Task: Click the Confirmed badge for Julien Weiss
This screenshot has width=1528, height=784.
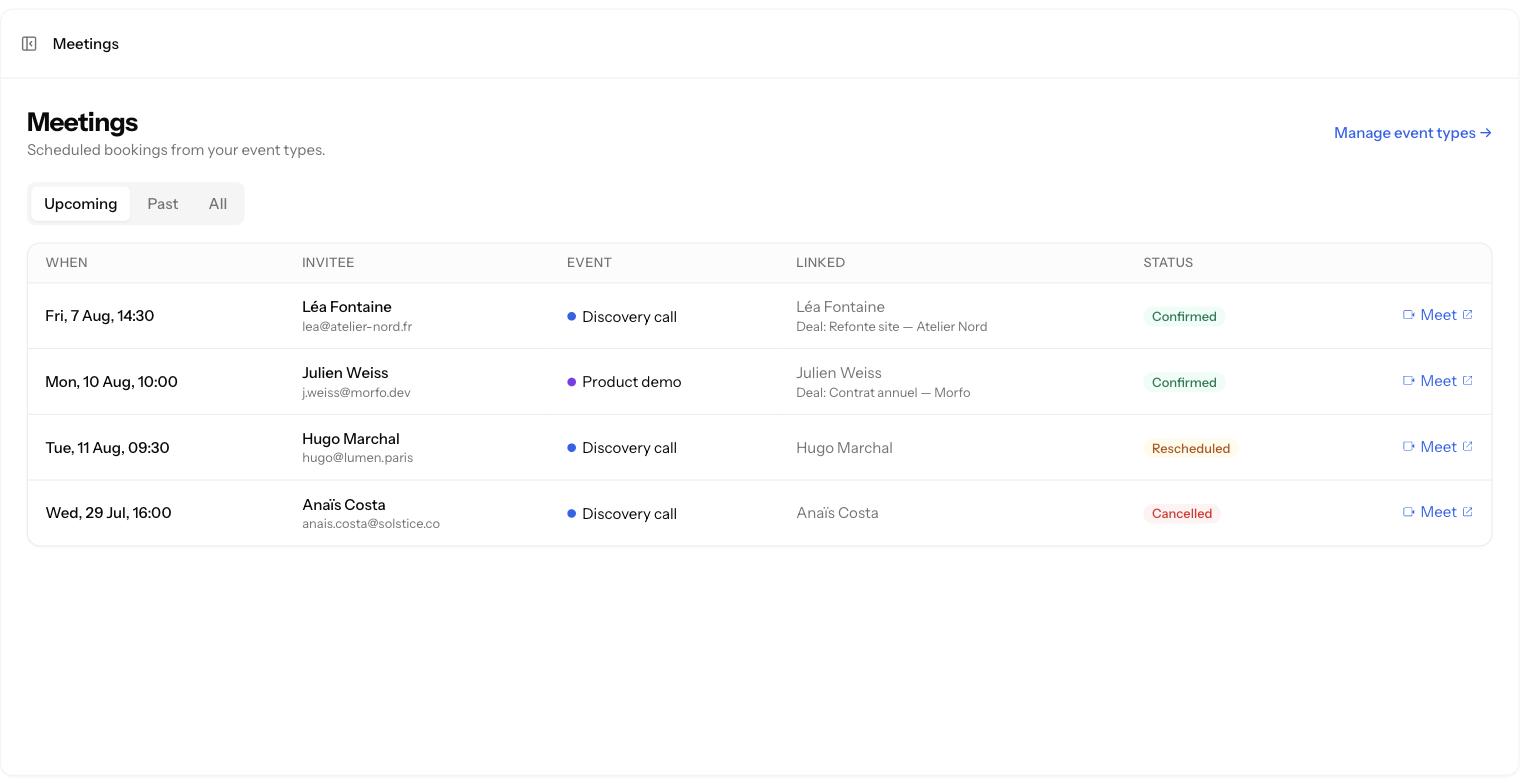Action: point(1184,383)
